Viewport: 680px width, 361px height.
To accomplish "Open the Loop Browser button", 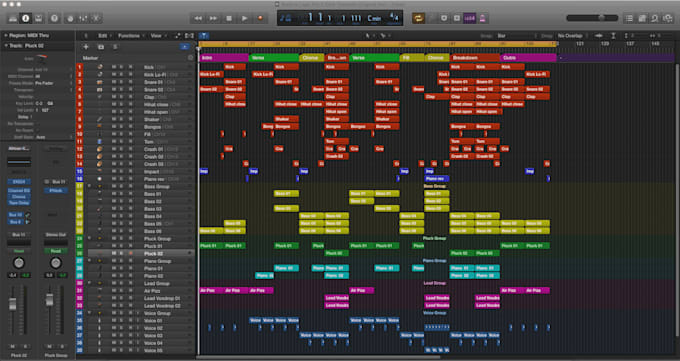I will pos(655,18).
